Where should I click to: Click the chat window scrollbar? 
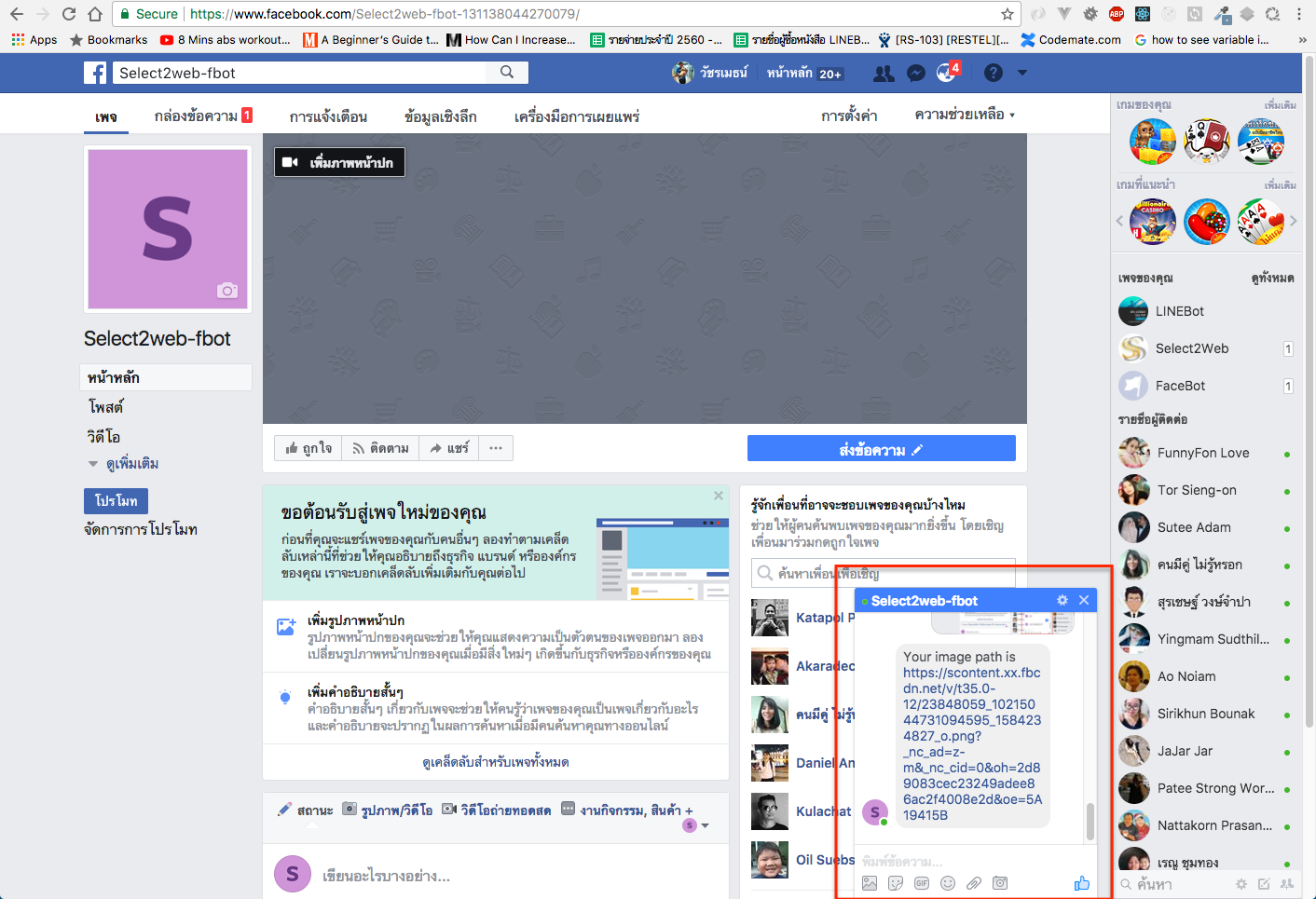(1090, 820)
